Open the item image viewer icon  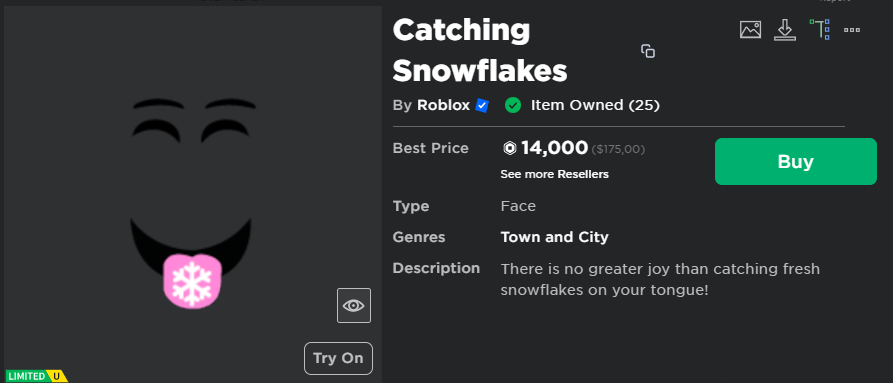click(x=750, y=30)
